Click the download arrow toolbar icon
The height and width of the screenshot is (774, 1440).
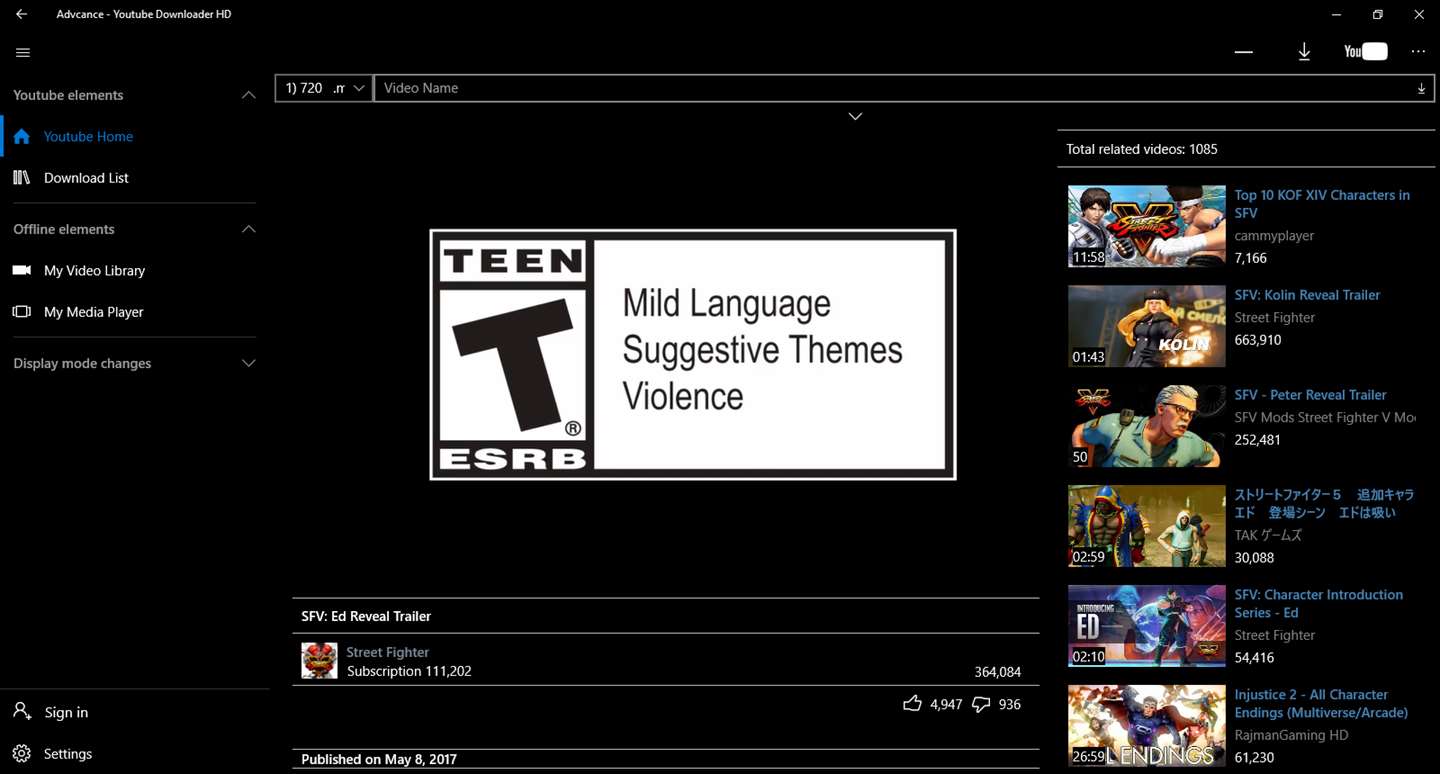coord(1304,52)
